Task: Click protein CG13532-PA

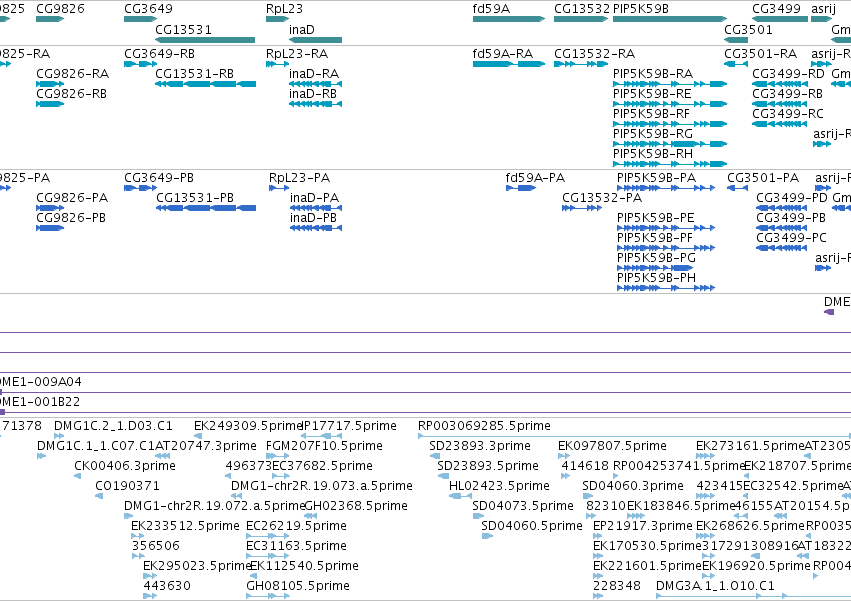Action: point(582,208)
